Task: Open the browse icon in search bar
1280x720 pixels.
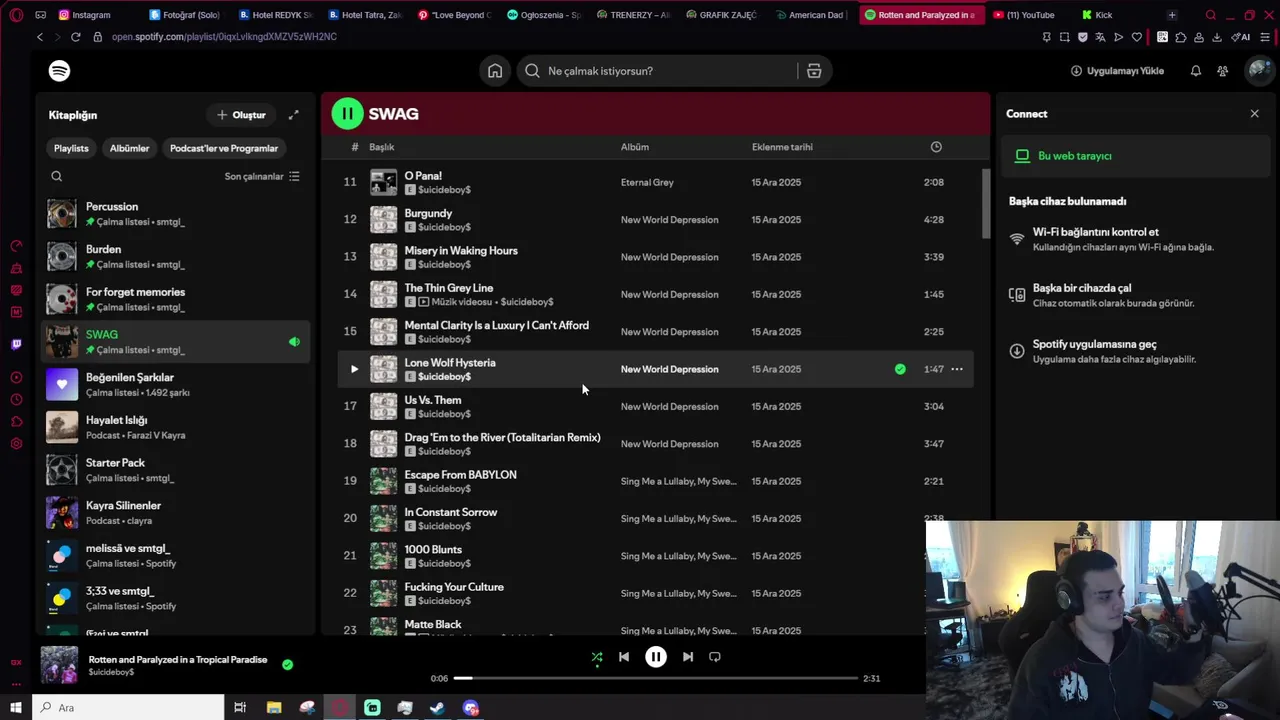Action: [x=814, y=71]
